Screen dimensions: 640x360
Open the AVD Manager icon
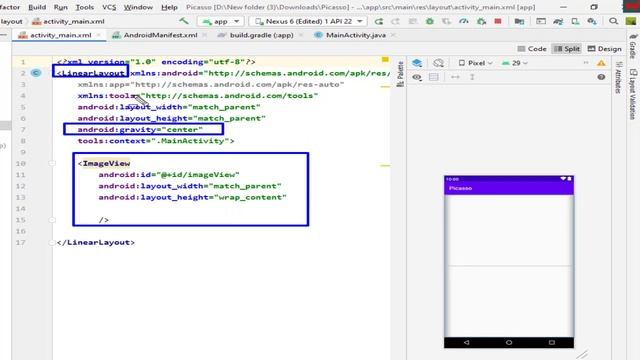[575, 21]
